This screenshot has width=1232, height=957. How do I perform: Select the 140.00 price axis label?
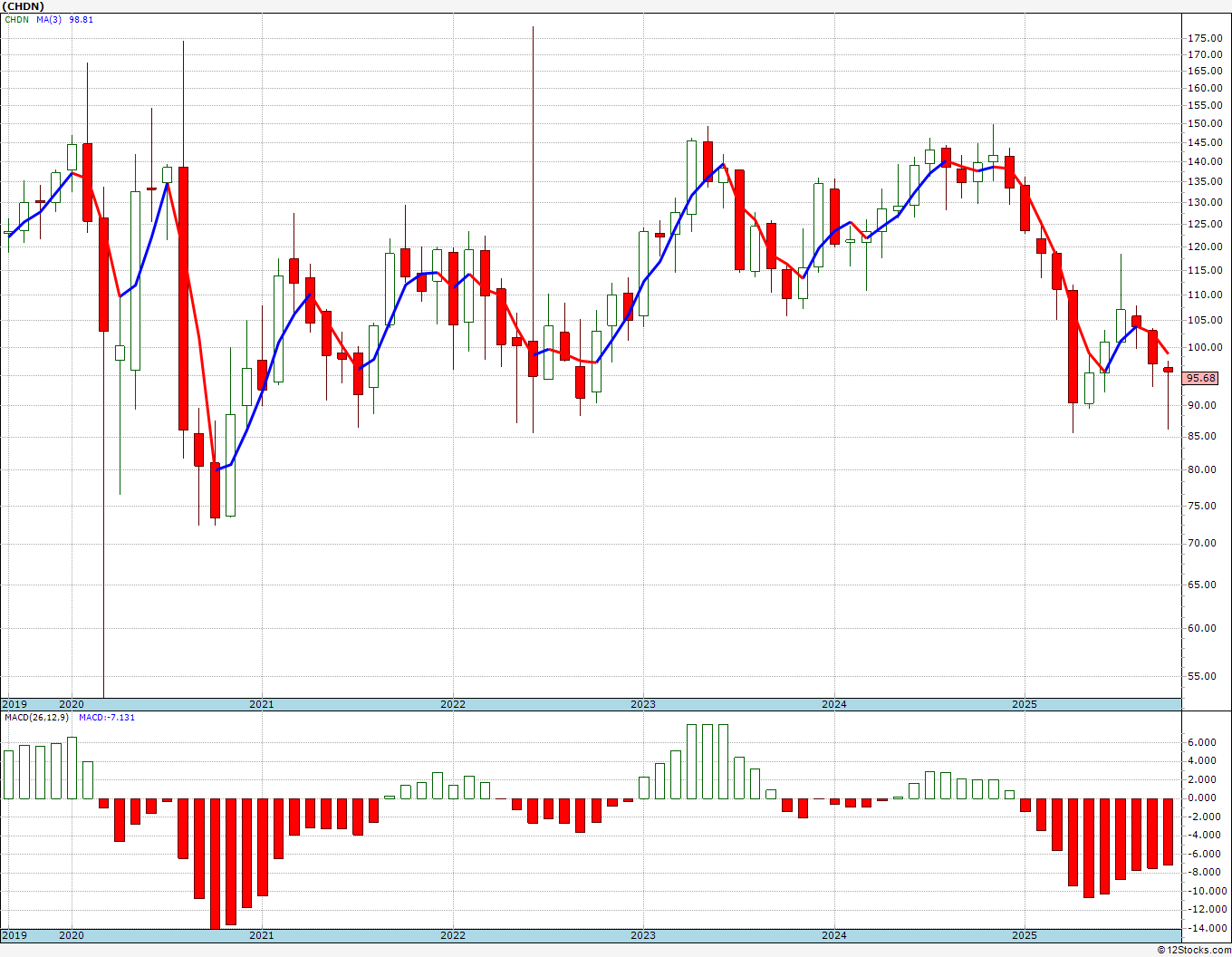[1203, 161]
